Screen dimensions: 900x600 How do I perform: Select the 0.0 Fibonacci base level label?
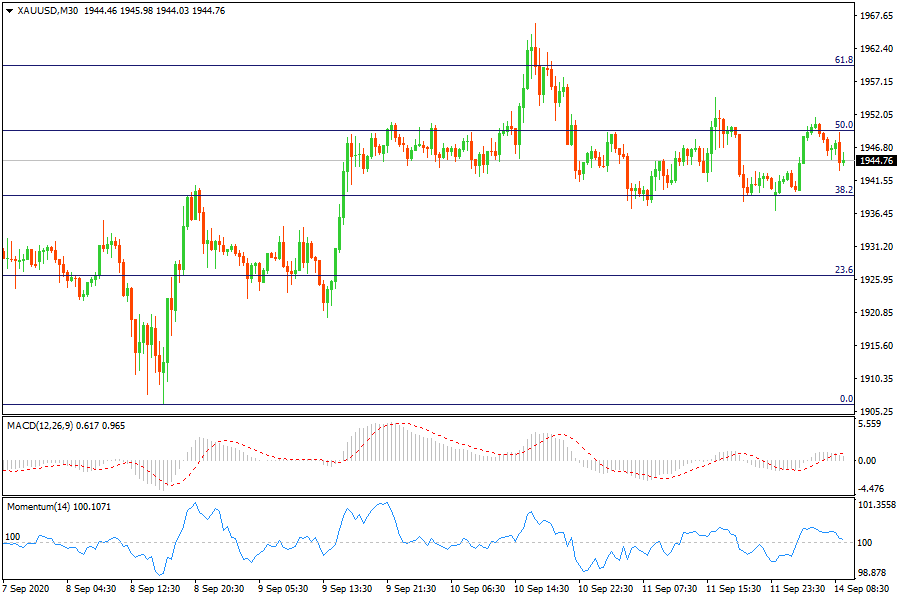(x=846, y=399)
